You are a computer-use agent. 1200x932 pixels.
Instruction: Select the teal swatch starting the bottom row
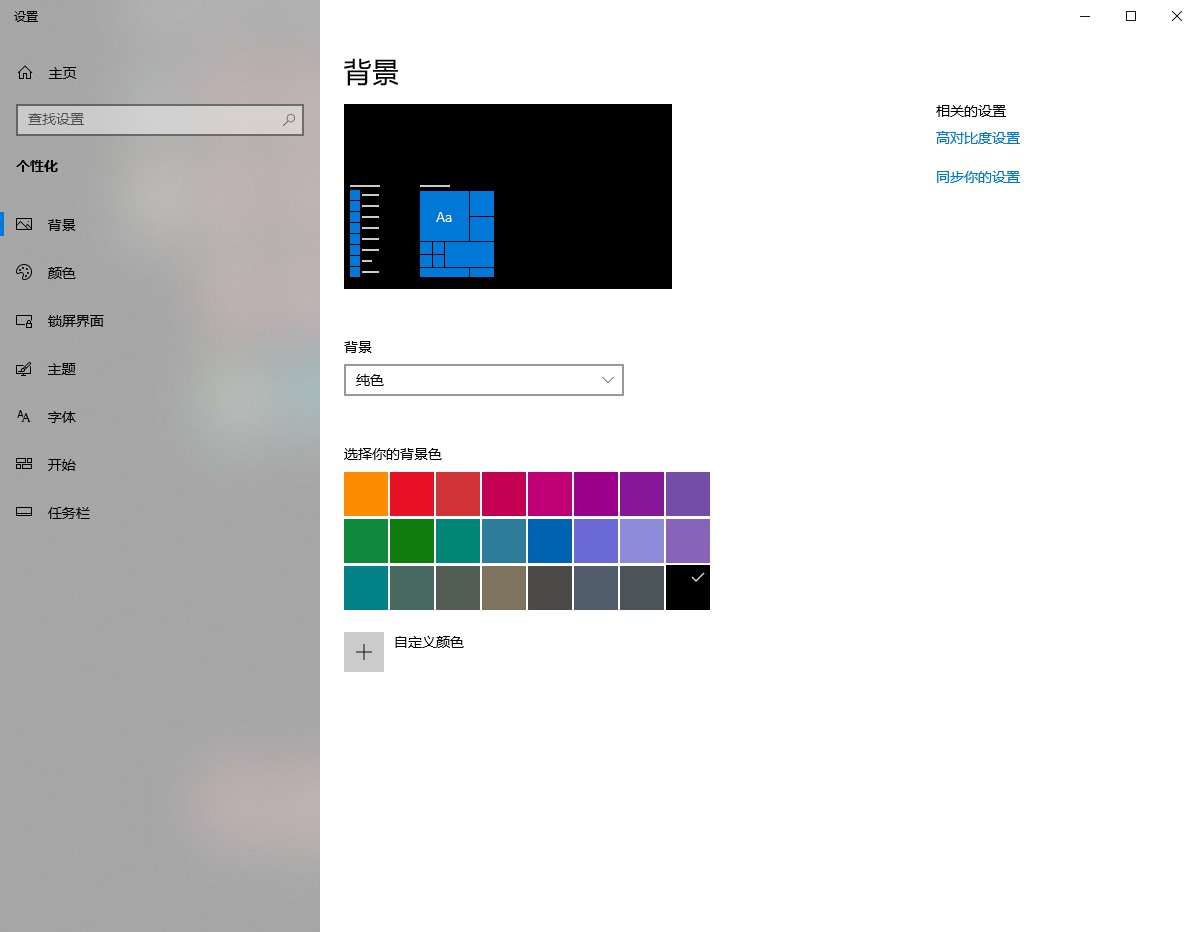366,588
